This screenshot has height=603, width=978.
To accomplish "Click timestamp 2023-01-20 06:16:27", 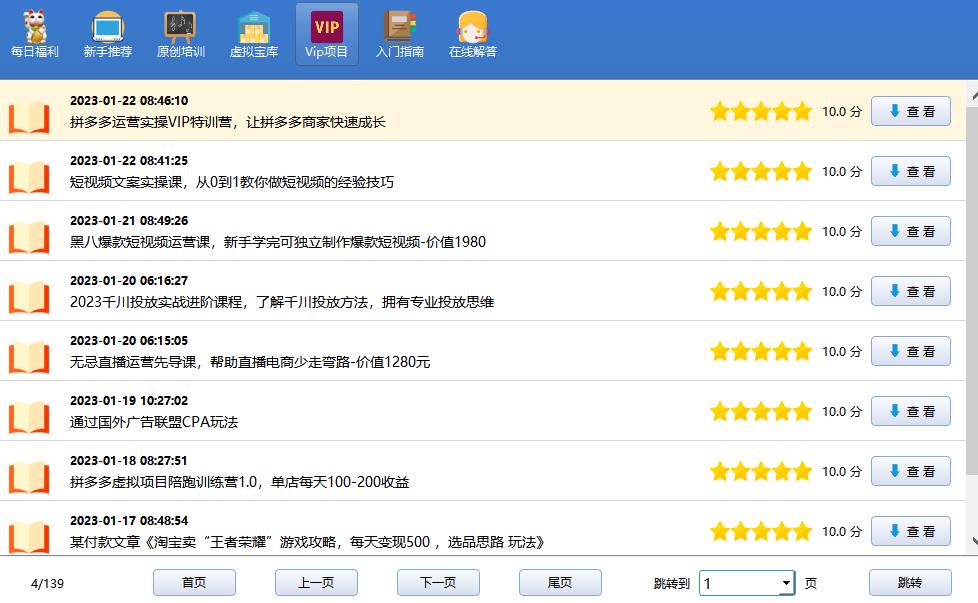I will (x=129, y=280).
